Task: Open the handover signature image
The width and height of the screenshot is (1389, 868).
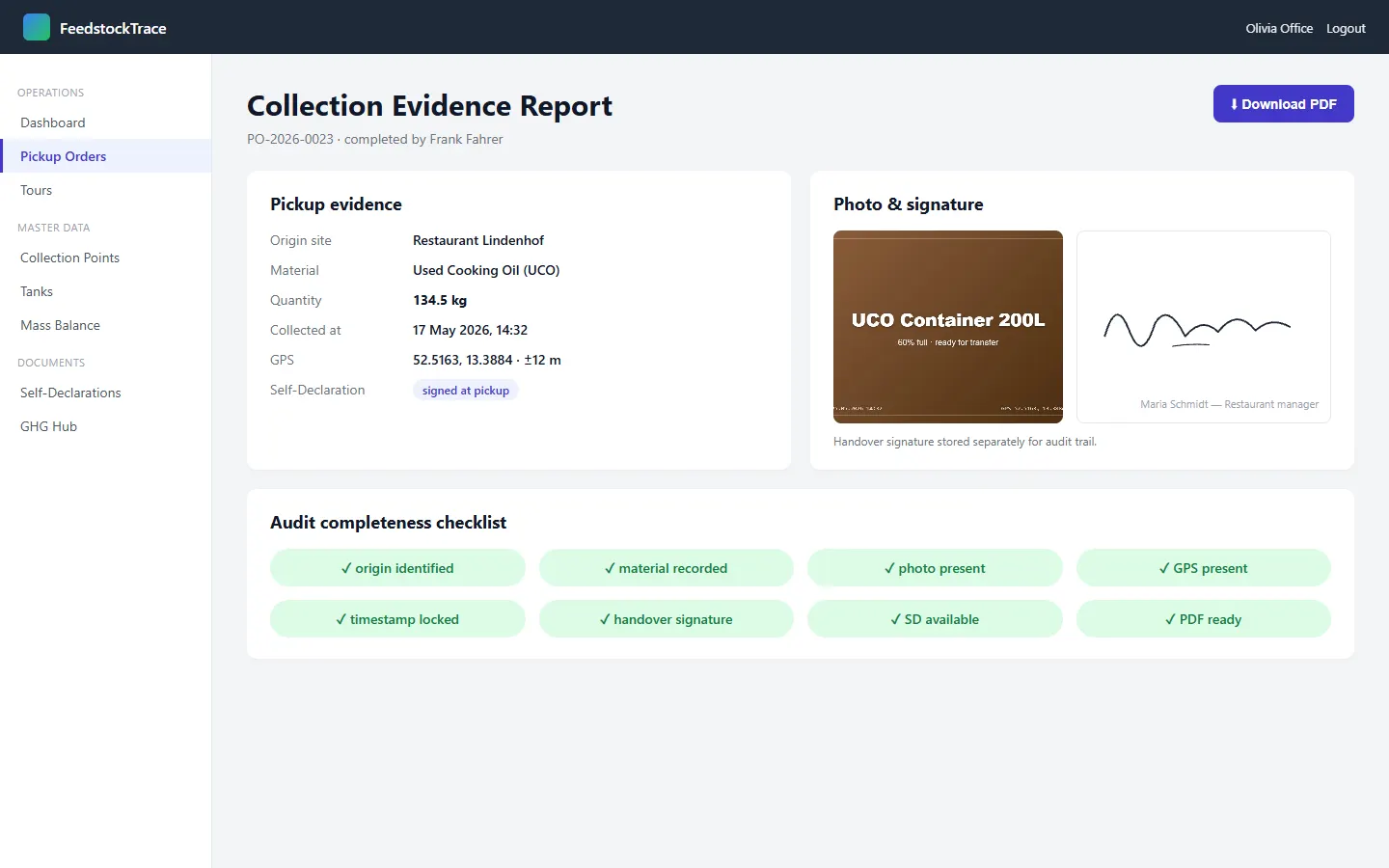Action: [1204, 327]
